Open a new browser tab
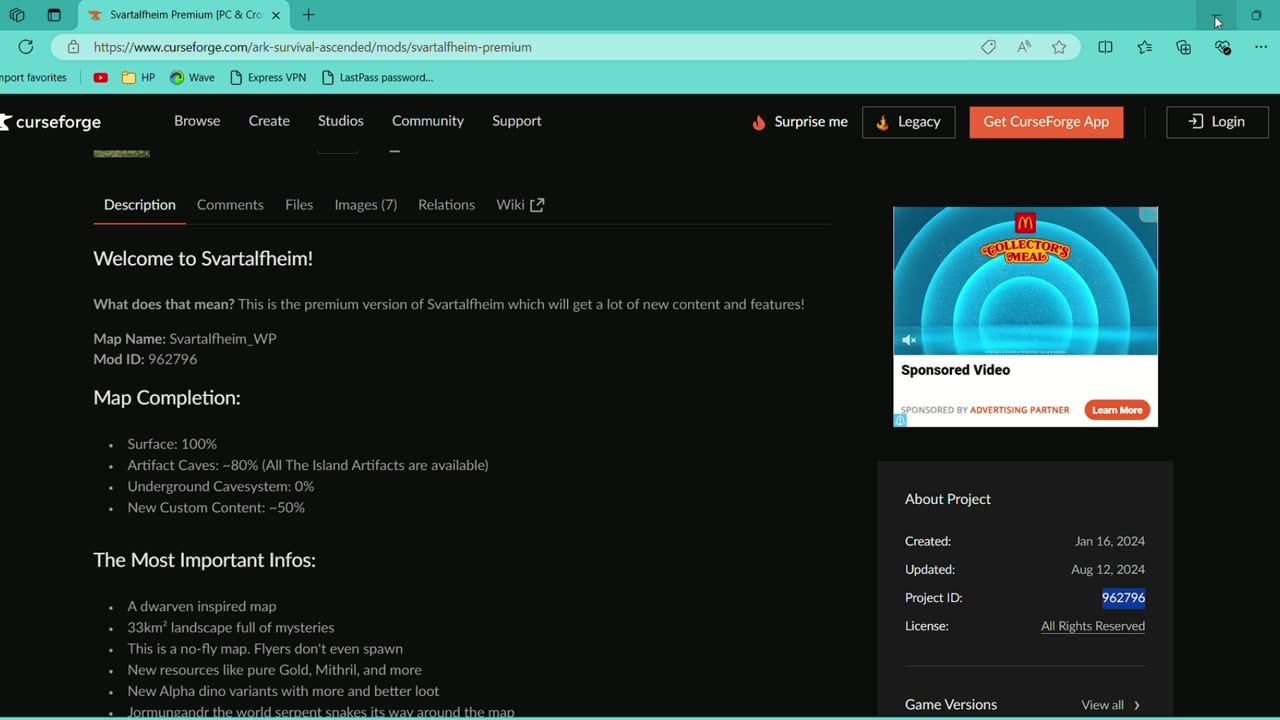 point(308,15)
